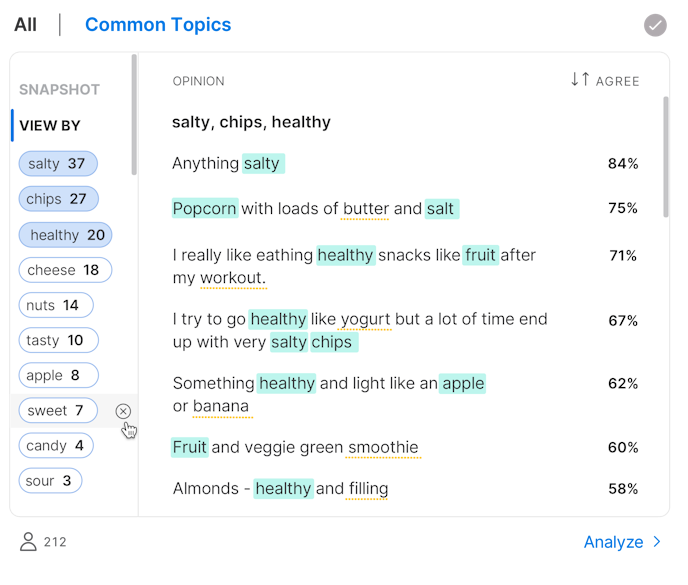
Task: Deselect the chips 27 topic chip
Action: point(58,199)
